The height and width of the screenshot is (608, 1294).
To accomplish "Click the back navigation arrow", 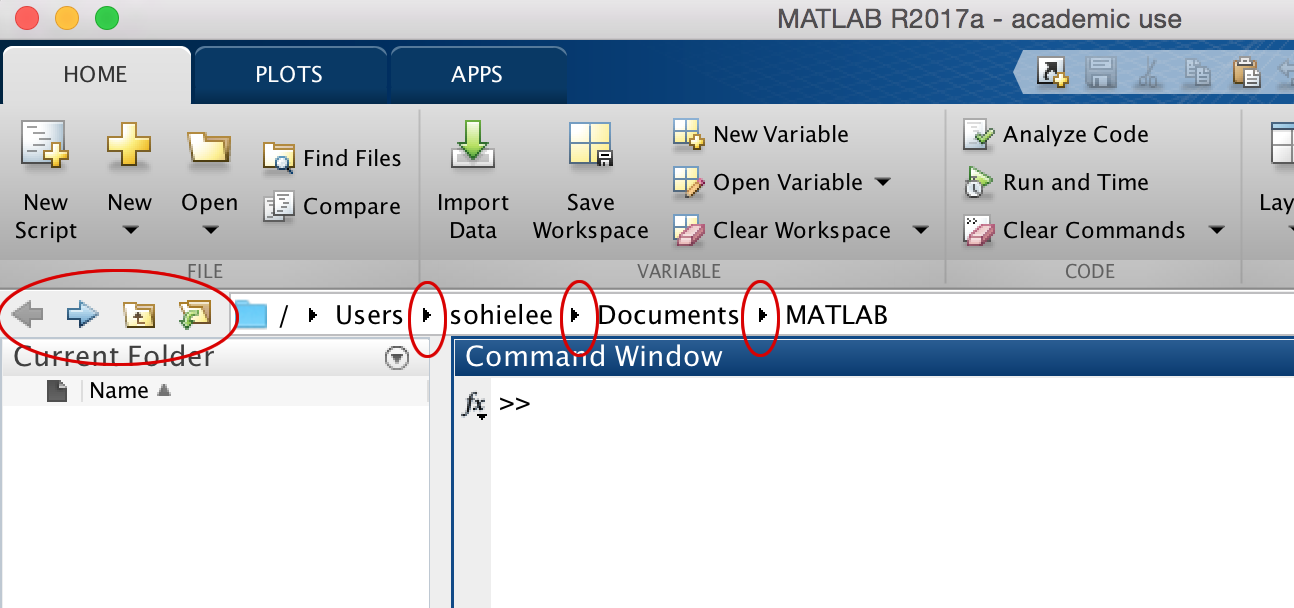I will 27,313.
